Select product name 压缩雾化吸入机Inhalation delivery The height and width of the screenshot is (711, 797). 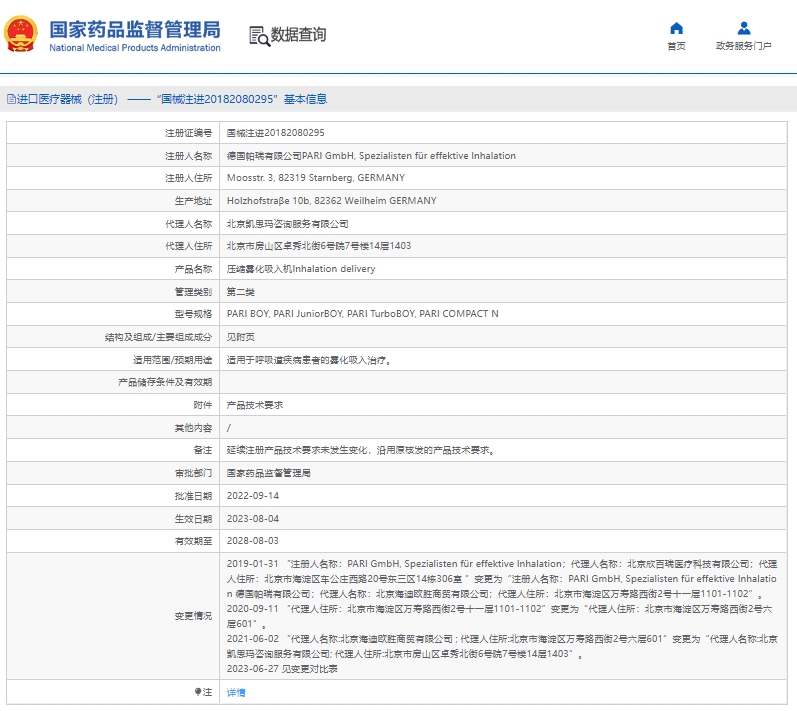coord(301,269)
